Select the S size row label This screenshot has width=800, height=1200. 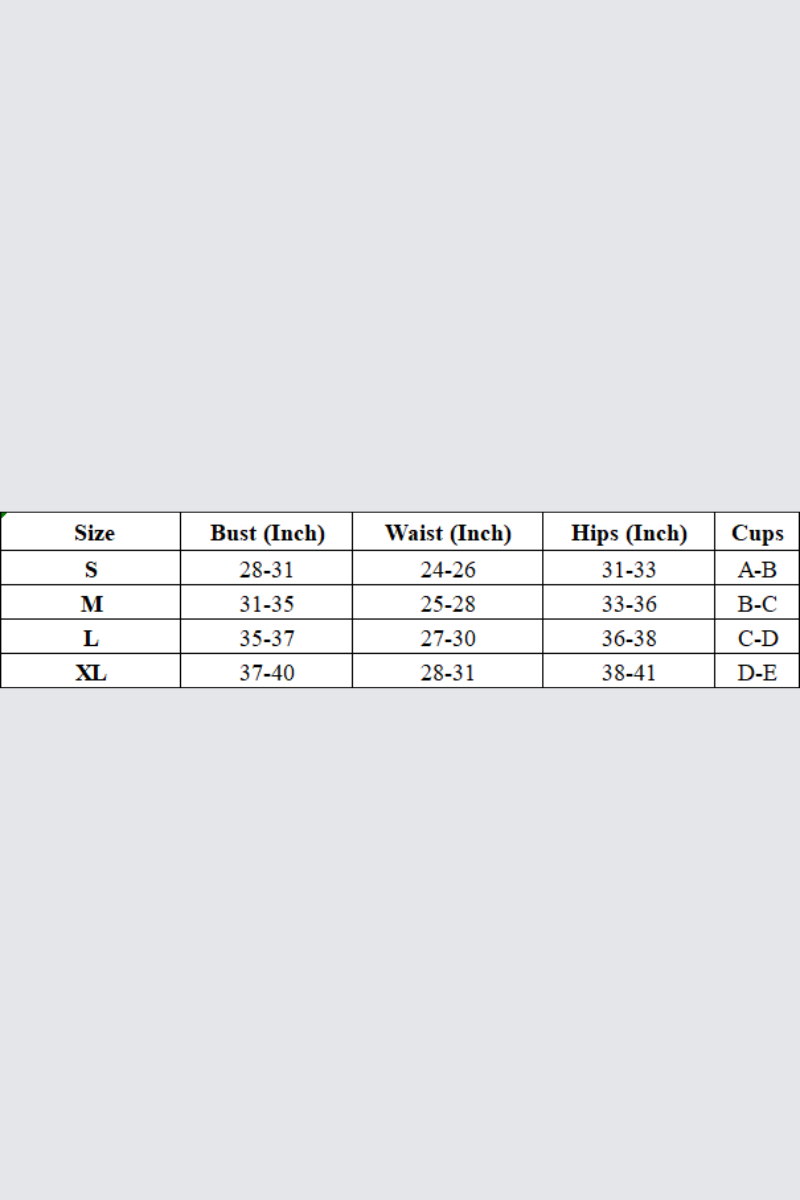coord(91,570)
